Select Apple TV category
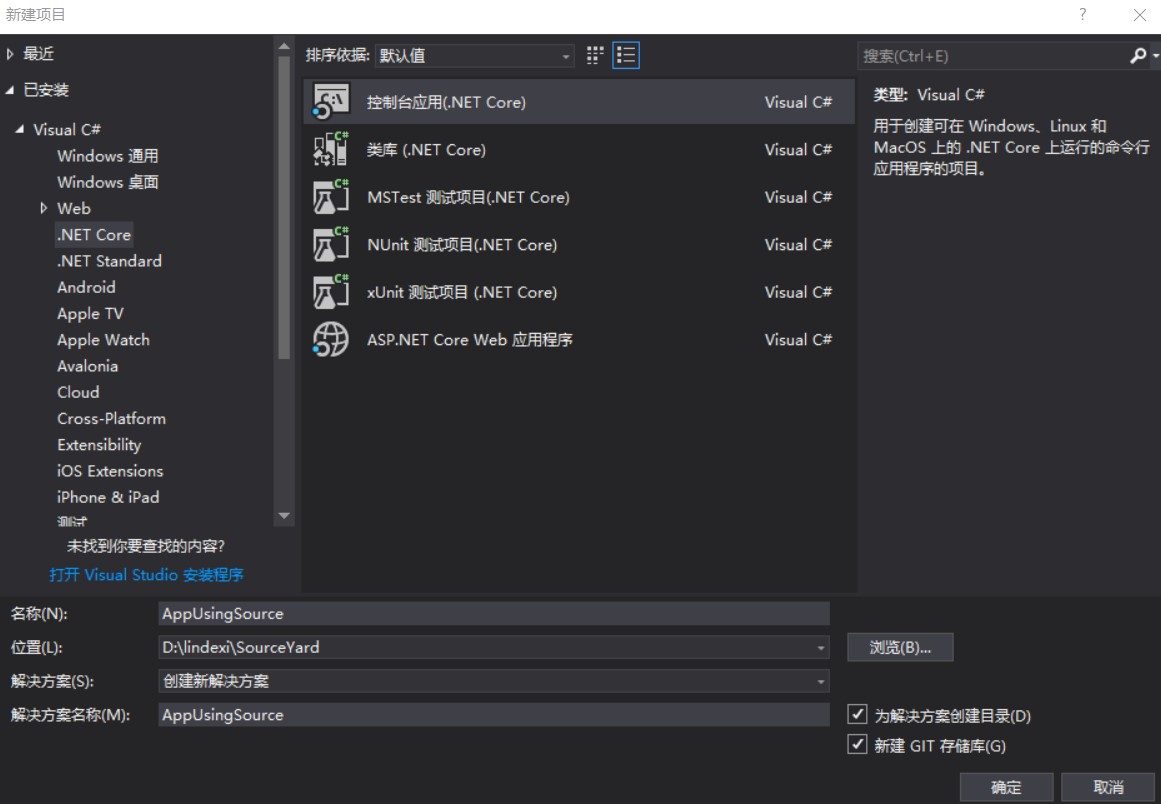This screenshot has height=804, width=1161. [90, 313]
